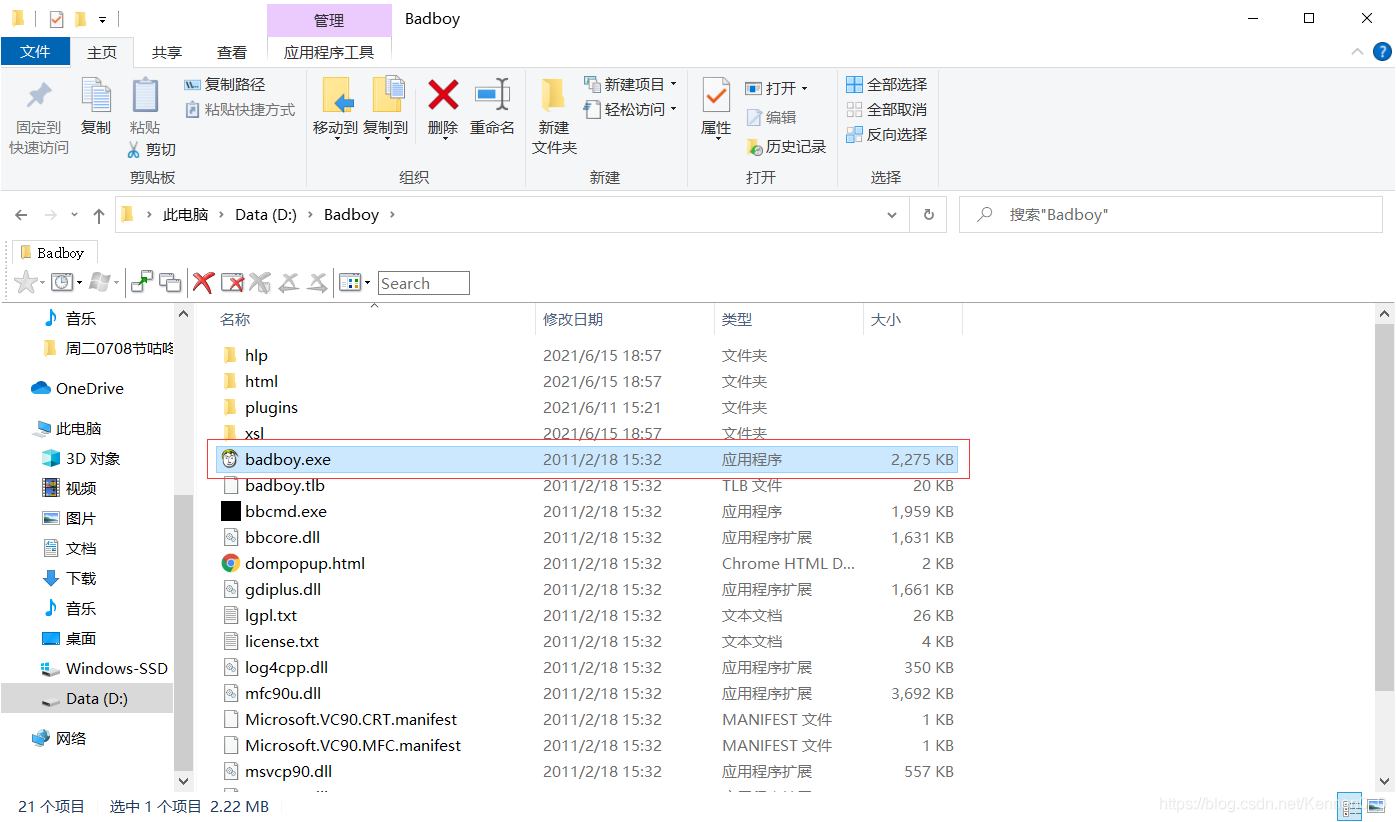Switch to details view icon in status bar
This screenshot has width=1396, height=822.
click(1349, 807)
